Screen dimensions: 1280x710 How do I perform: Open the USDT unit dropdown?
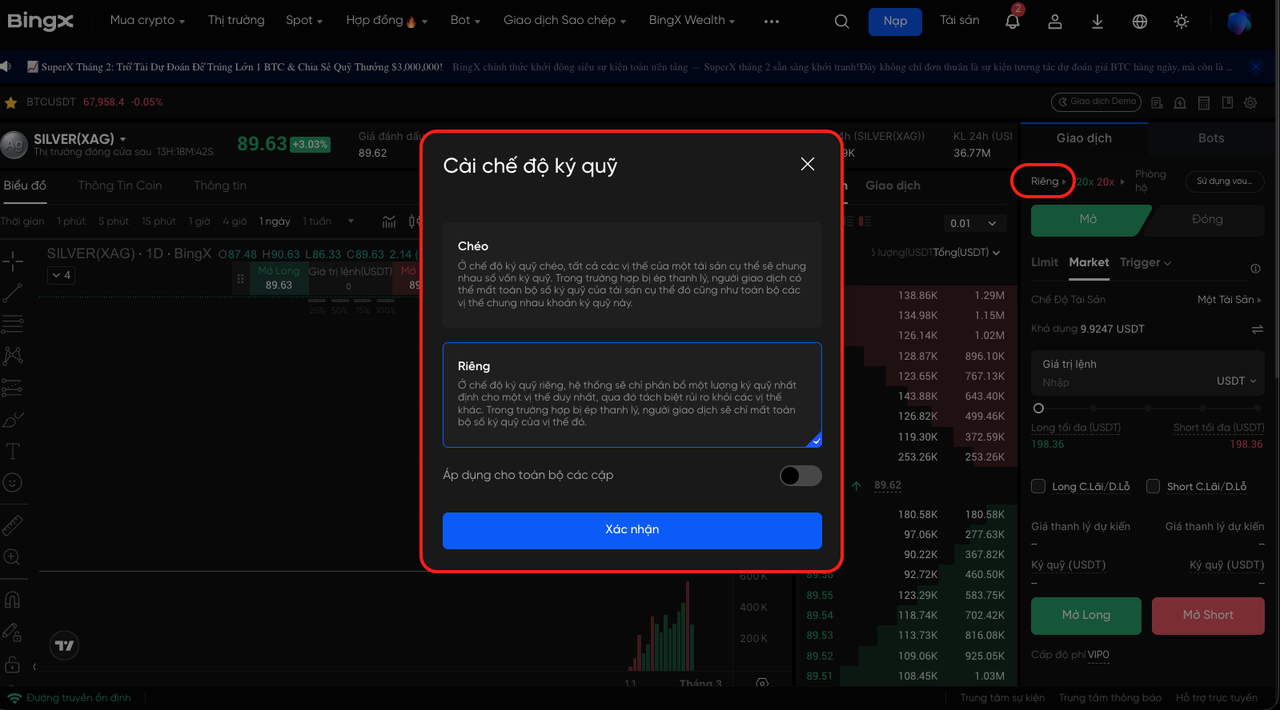pyautogui.click(x=1236, y=381)
